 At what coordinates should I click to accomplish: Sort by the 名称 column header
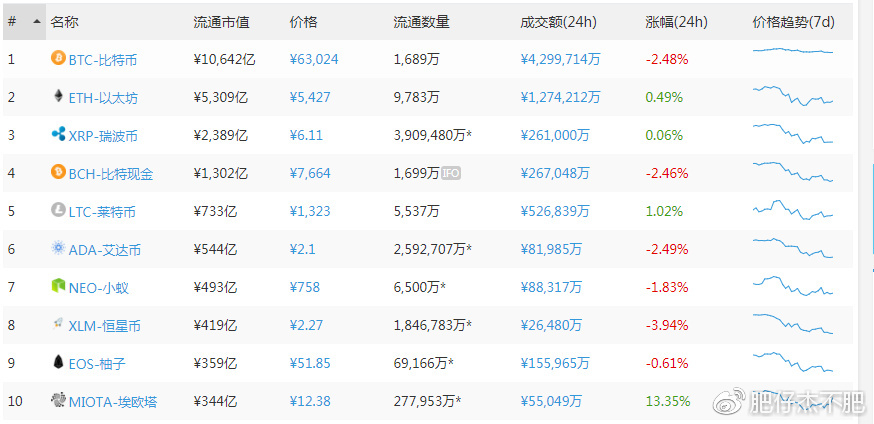pos(65,22)
